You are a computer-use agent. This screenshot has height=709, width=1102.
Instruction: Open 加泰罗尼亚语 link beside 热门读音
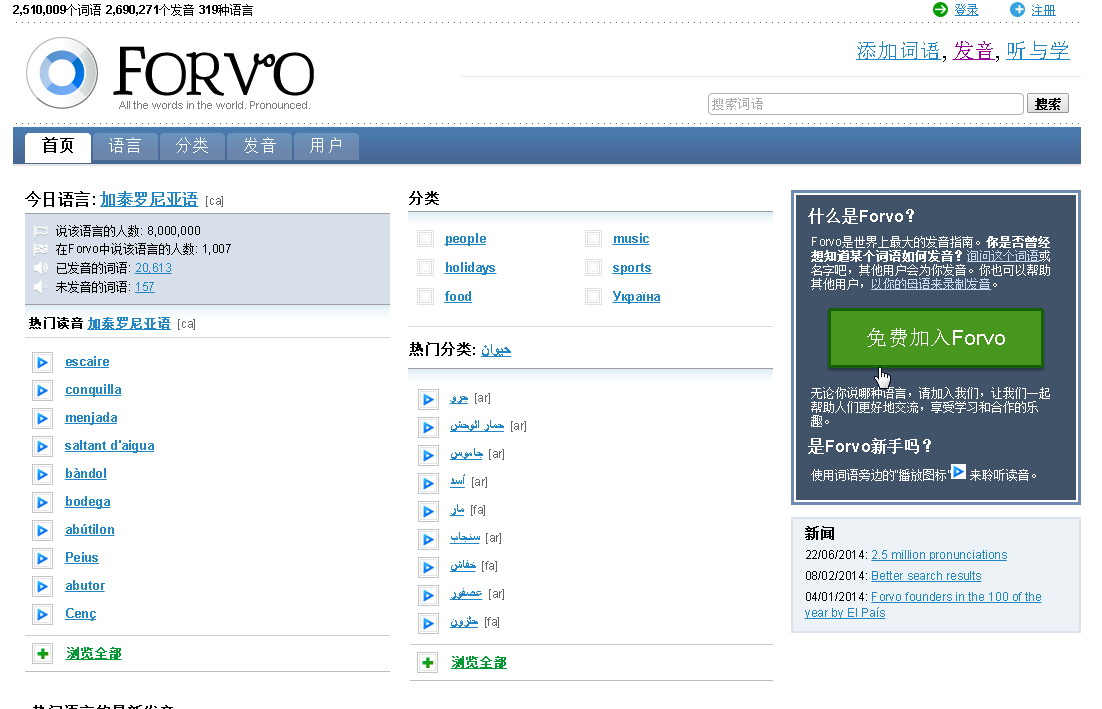[x=129, y=323]
